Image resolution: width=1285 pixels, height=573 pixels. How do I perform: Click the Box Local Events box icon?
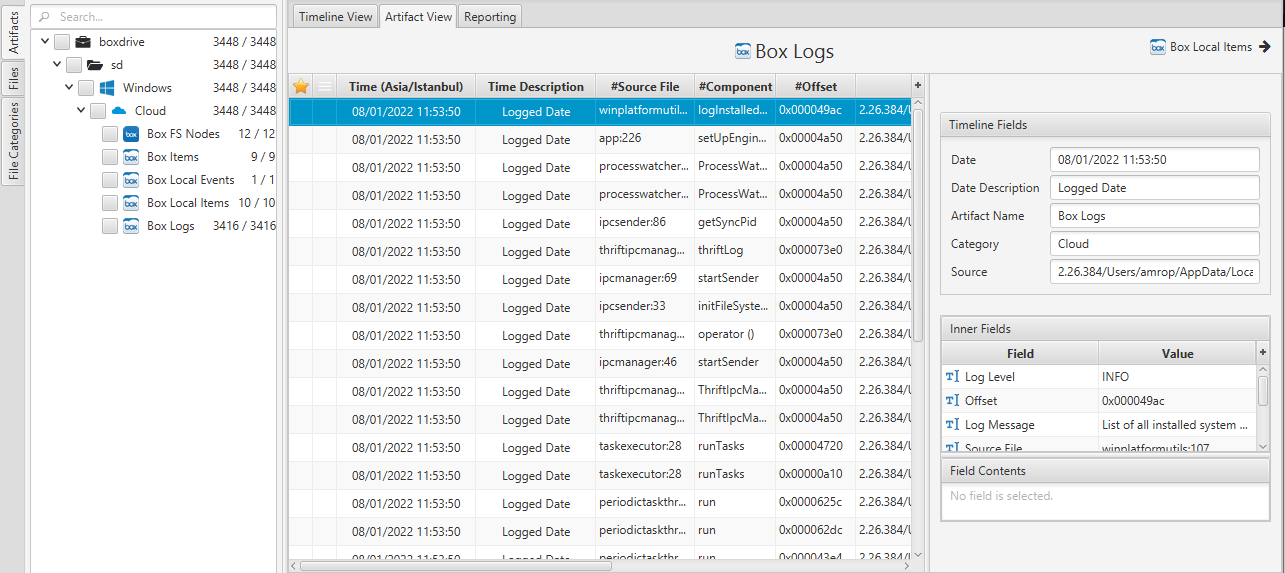pyautogui.click(x=131, y=180)
